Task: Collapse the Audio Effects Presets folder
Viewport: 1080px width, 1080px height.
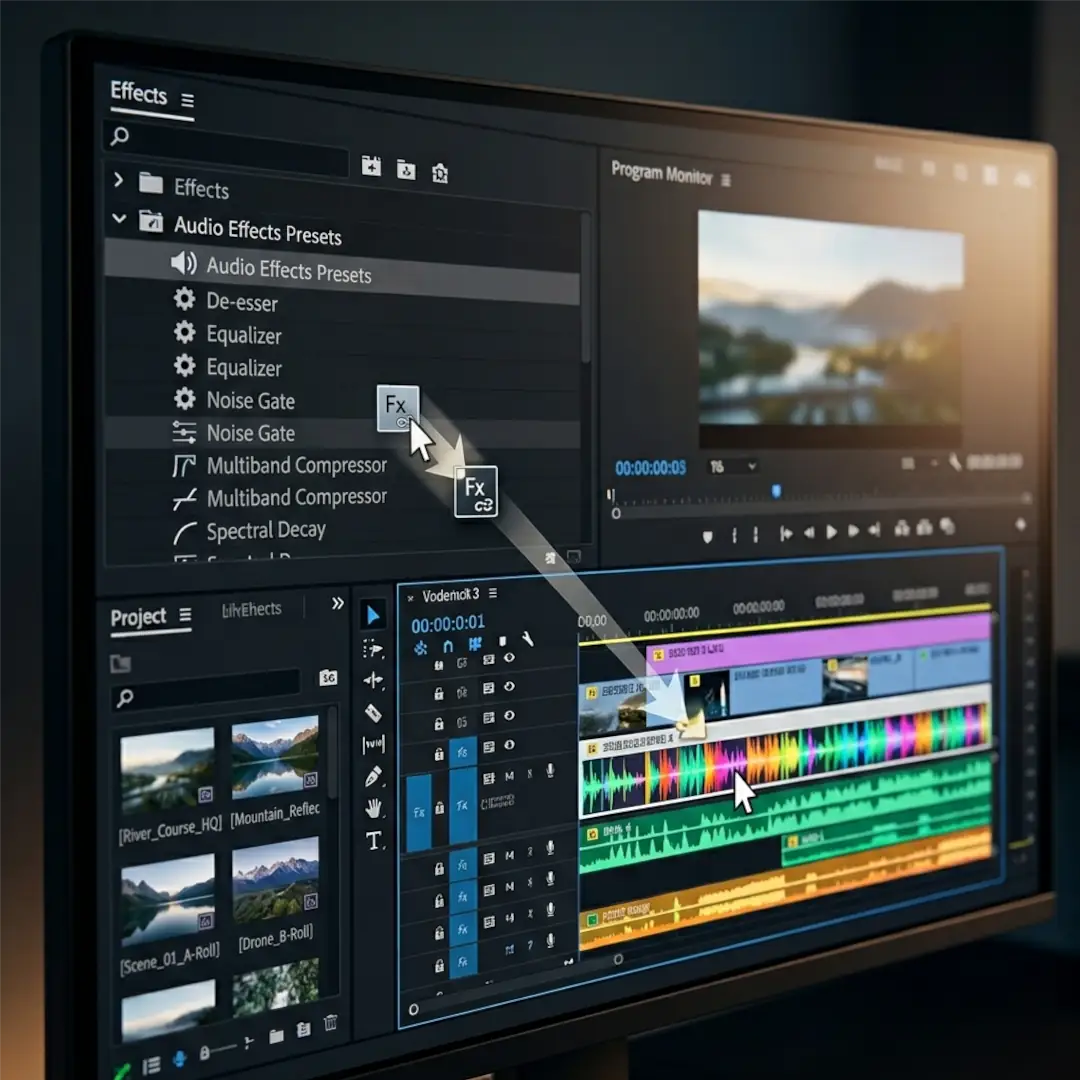Action: coord(119,218)
